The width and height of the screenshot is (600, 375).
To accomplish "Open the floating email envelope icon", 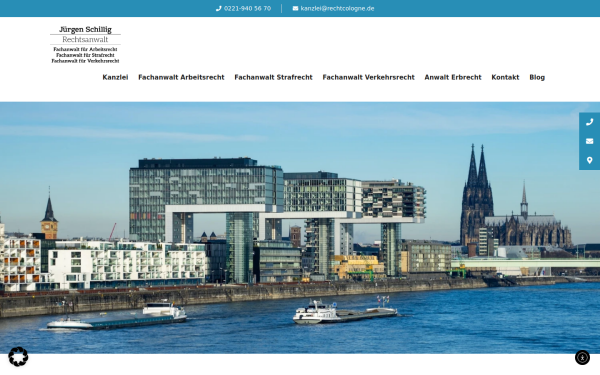I will (589, 141).
